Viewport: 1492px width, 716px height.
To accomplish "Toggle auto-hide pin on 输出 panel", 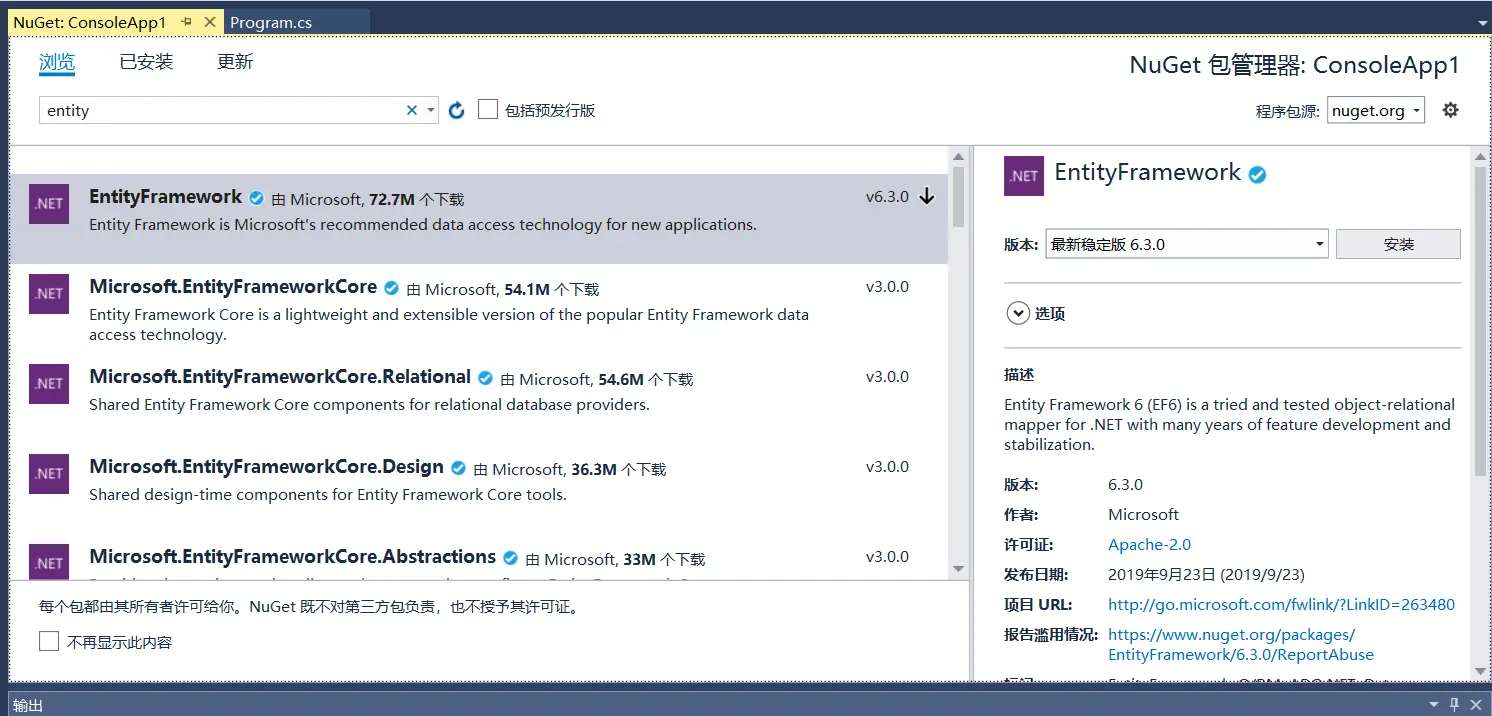I will [x=1455, y=704].
